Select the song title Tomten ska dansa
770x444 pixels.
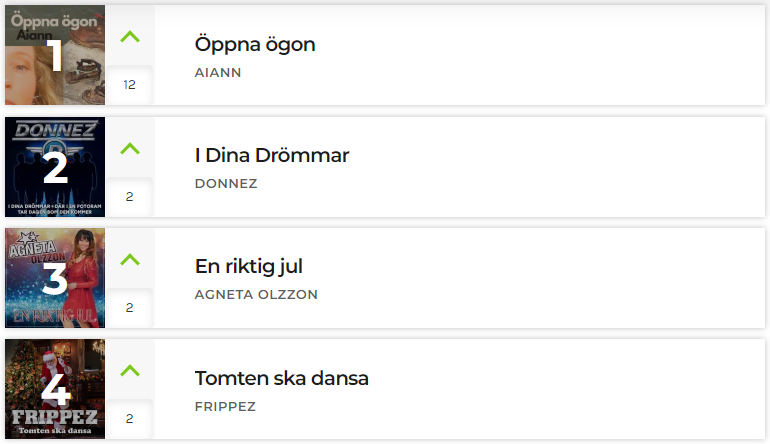pos(282,378)
